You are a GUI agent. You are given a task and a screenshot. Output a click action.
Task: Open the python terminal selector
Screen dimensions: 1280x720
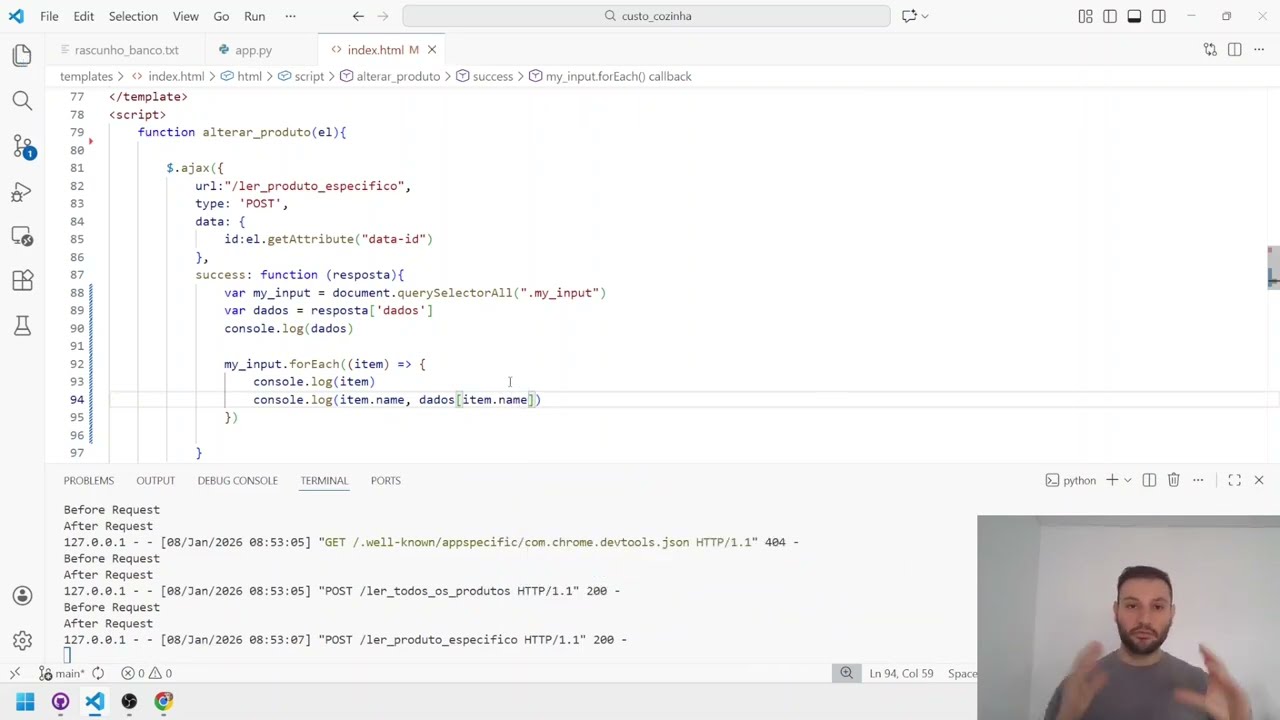click(x=1070, y=480)
